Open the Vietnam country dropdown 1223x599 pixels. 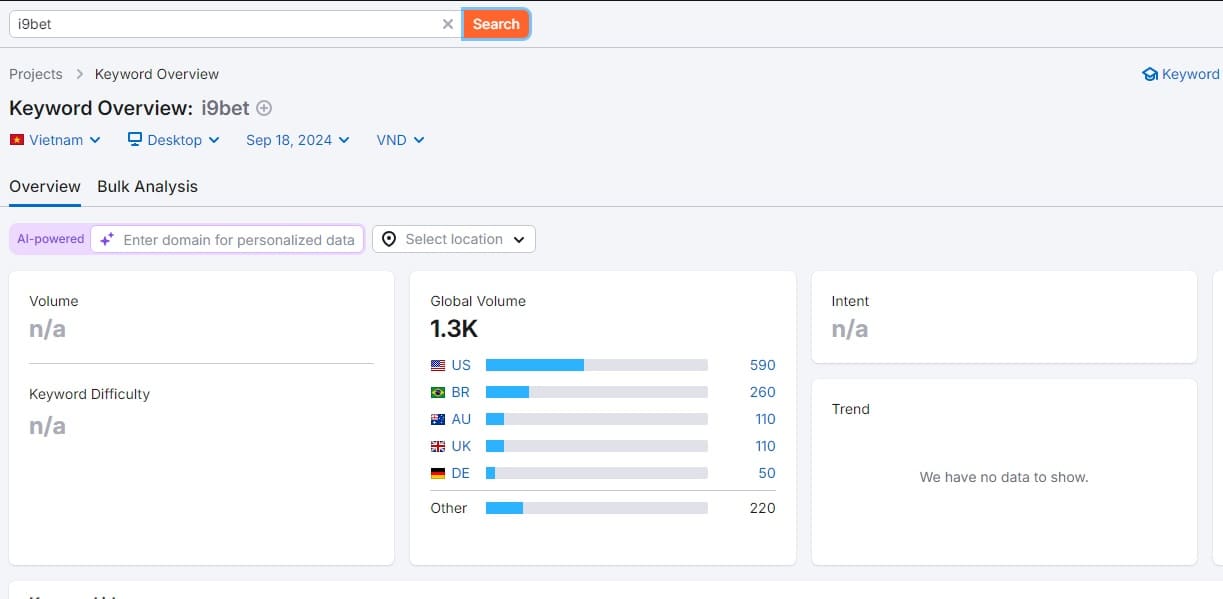[56, 140]
